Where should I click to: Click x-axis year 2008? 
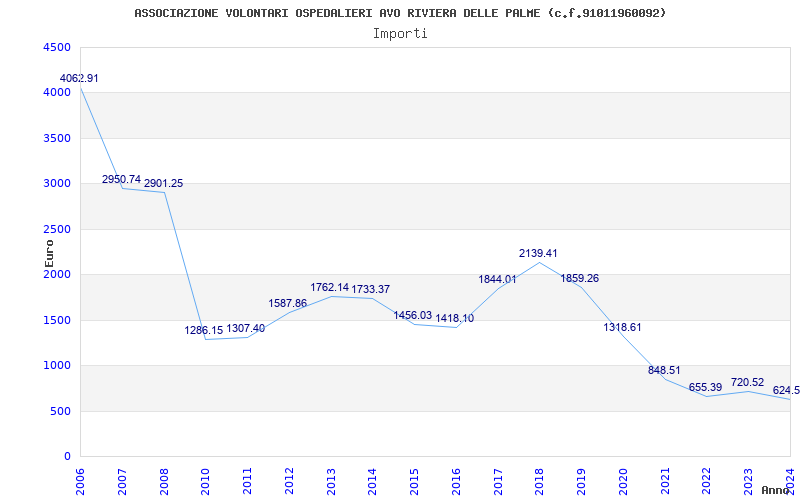point(164,481)
